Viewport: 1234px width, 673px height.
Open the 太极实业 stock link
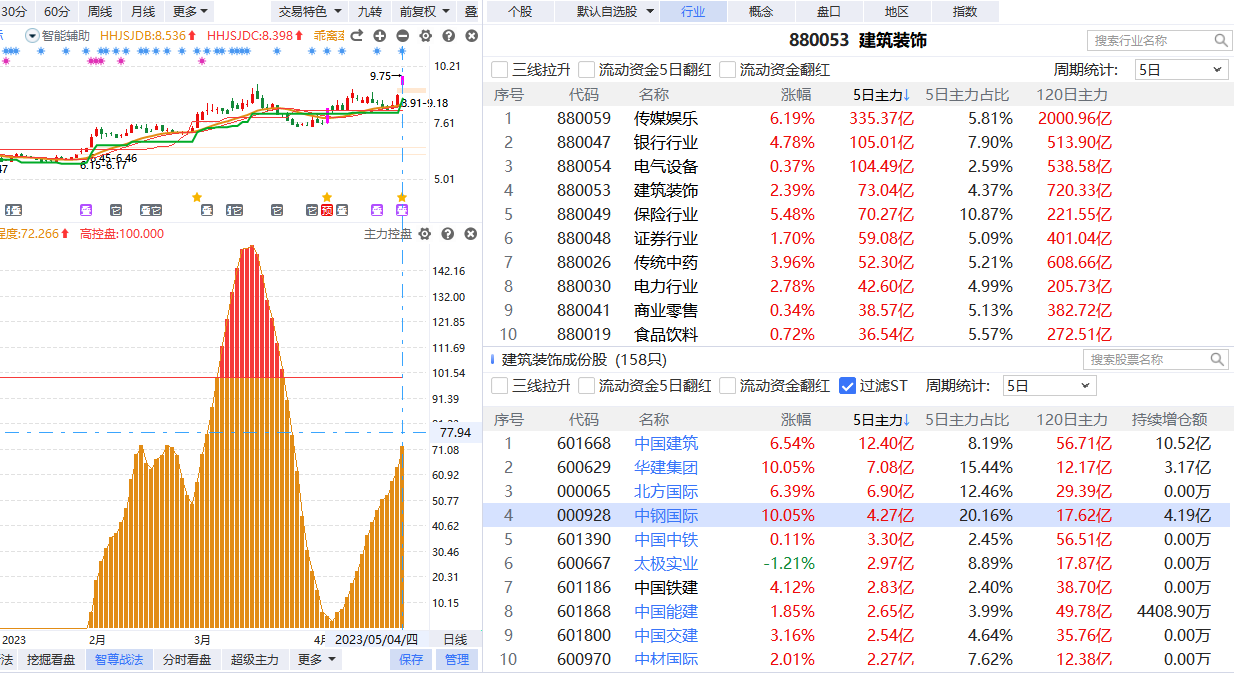point(667,564)
